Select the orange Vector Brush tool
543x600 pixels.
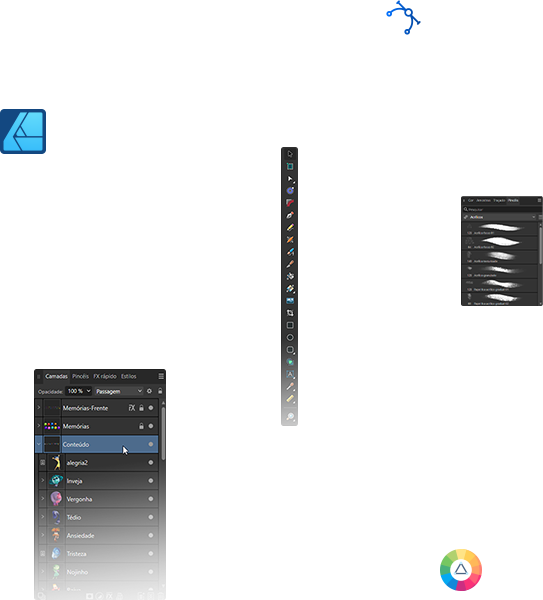[x=290, y=240]
